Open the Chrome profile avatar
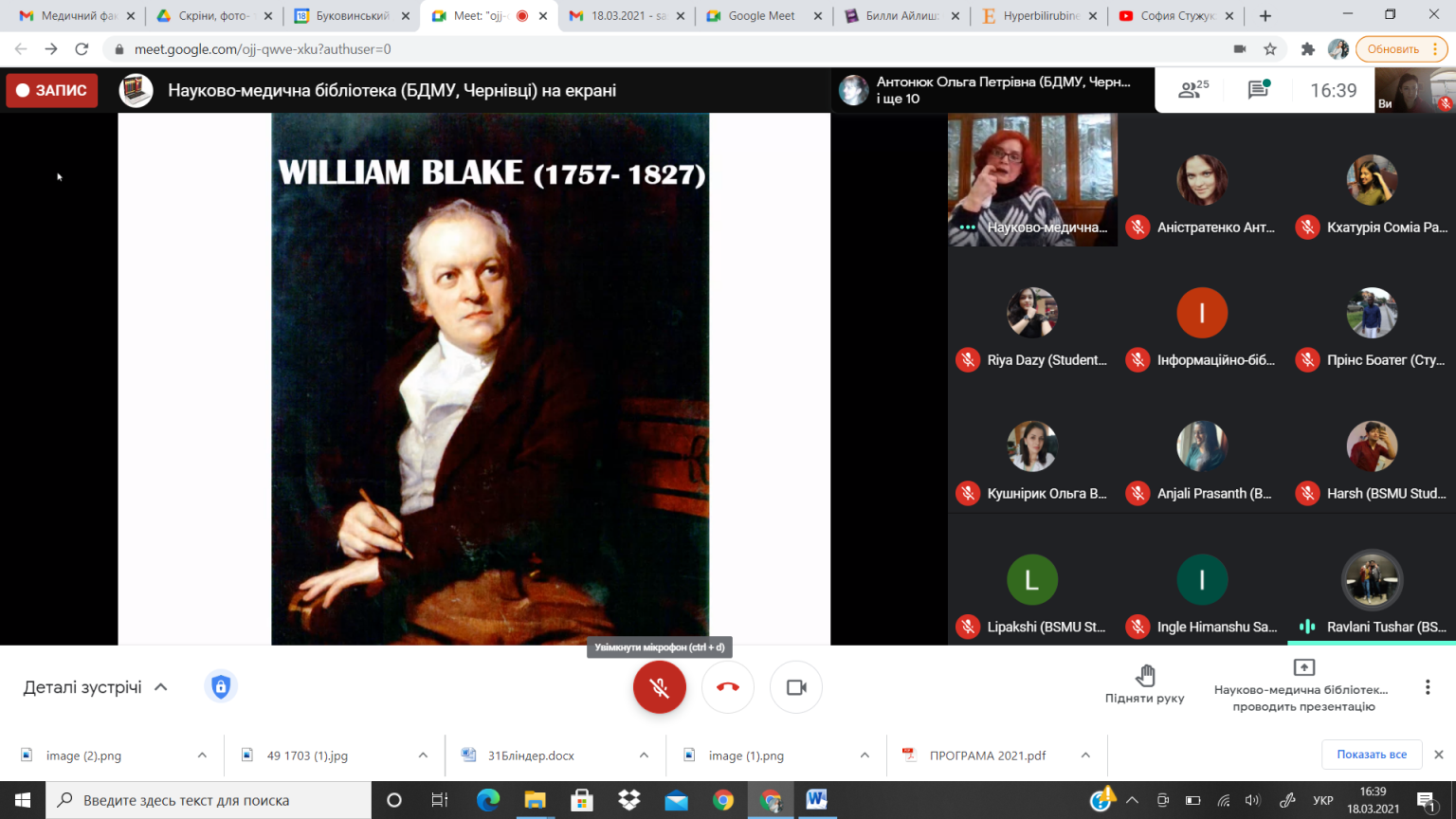The image size is (1456, 819). click(x=1338, y=49)
